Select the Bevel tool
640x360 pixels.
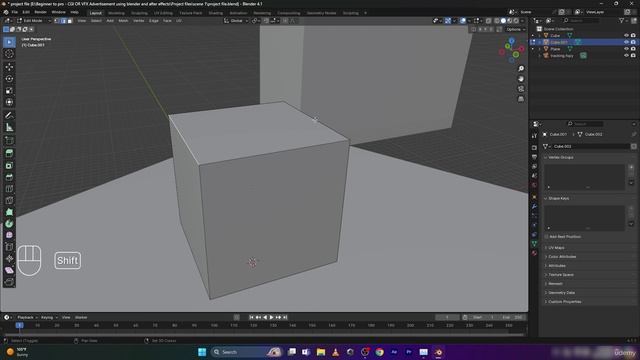[9, 177]
